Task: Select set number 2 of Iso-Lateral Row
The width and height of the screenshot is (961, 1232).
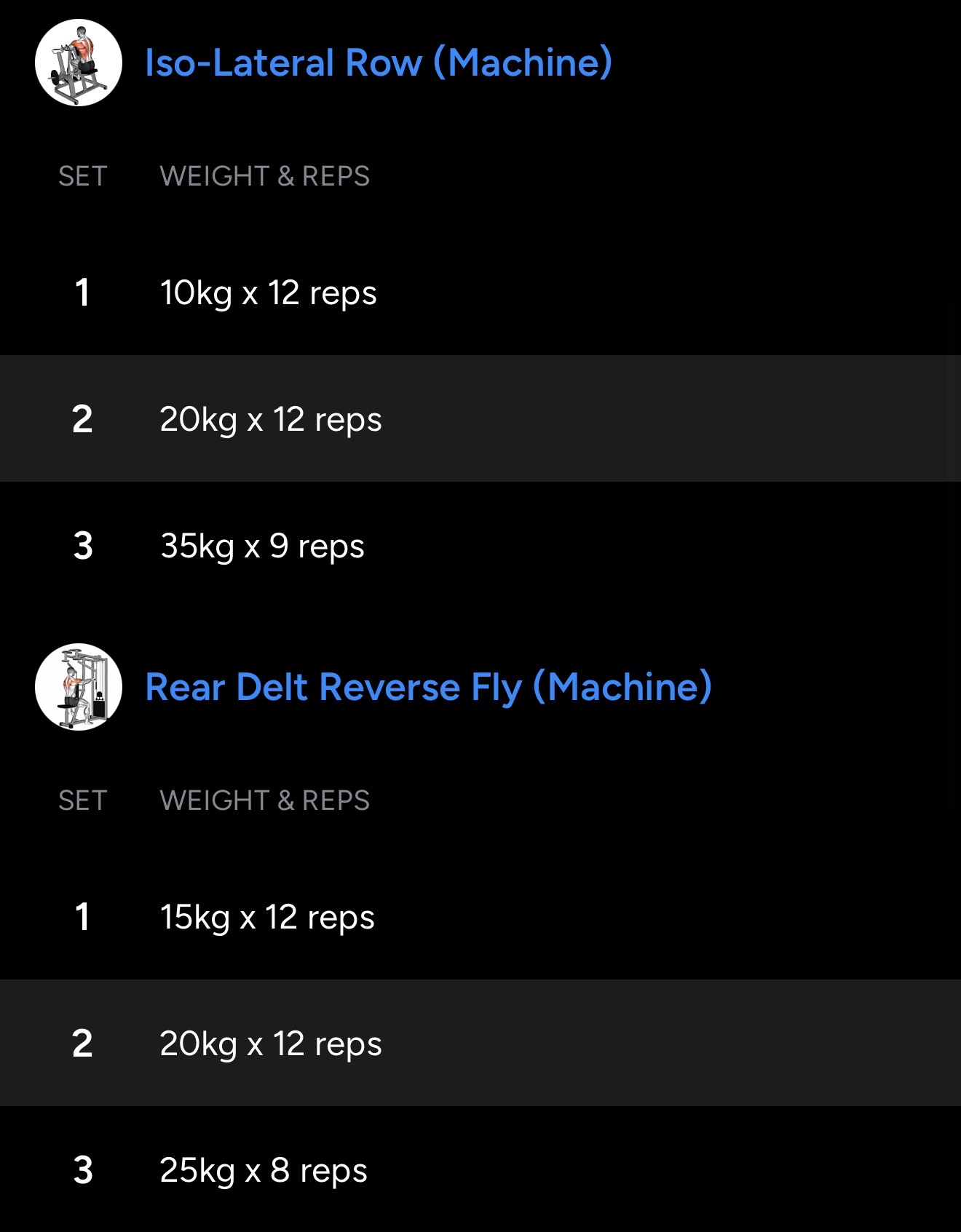Action: (82, 419)
